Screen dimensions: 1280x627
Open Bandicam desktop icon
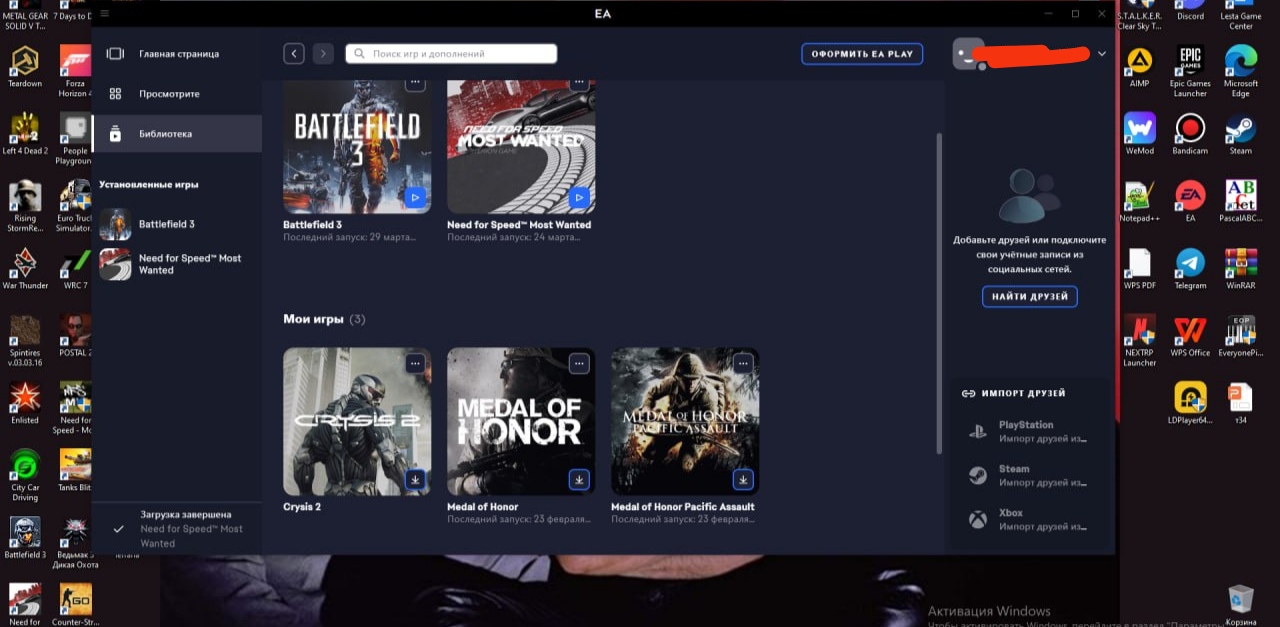[x=1190, y=134]
